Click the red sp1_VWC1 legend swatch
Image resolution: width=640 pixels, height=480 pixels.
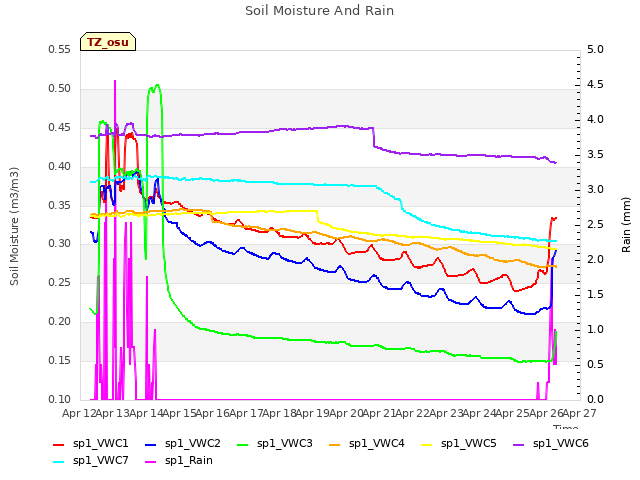pos(59,444)
